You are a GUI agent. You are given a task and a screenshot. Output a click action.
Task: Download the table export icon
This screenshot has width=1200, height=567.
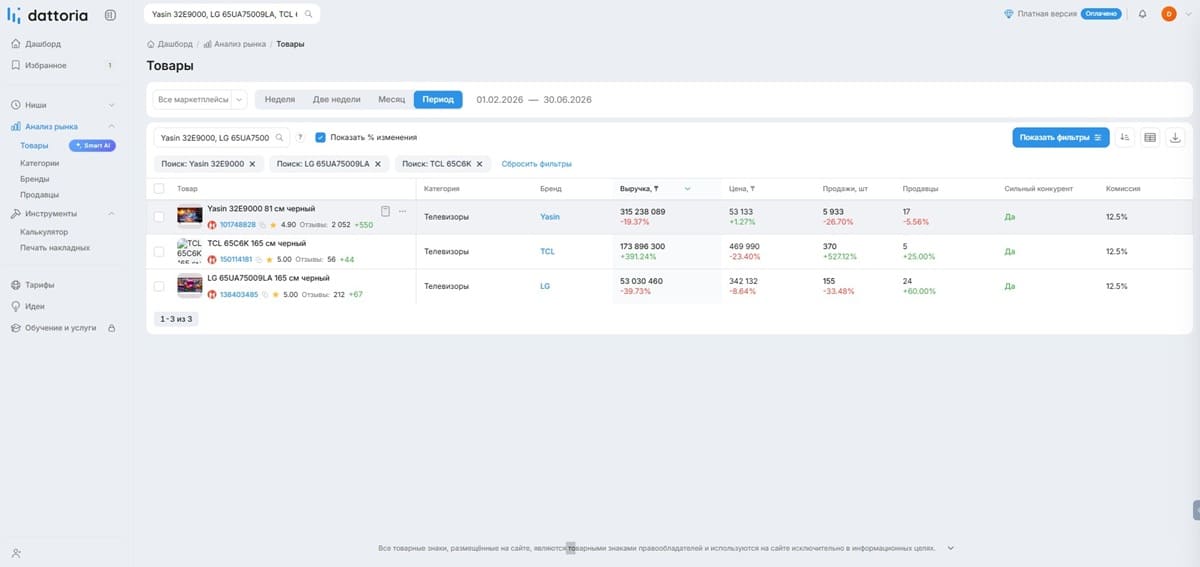1175,137
